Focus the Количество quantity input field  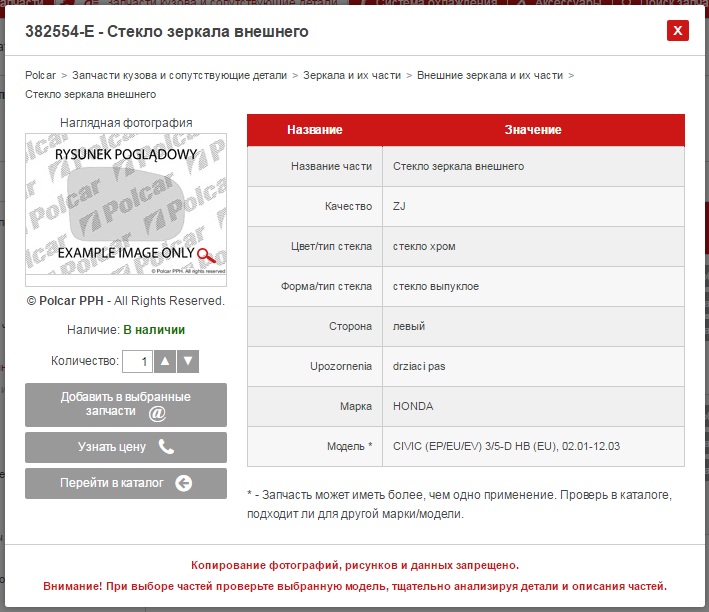[x=137, y=361]
